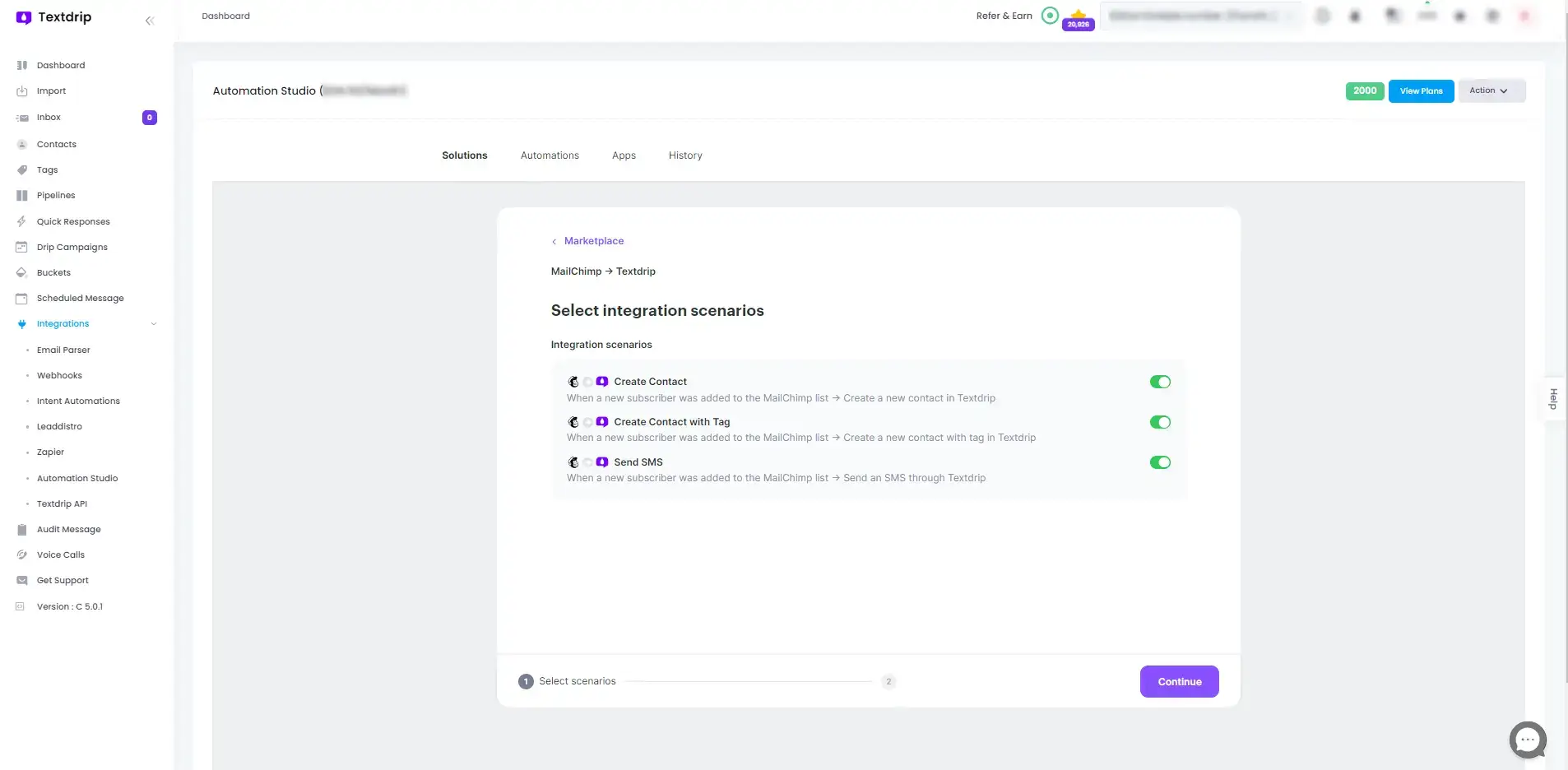Screen dimensions: 1568x770
Task: Select the Contacts sidebar icon
Action: [x=22, y=144]
